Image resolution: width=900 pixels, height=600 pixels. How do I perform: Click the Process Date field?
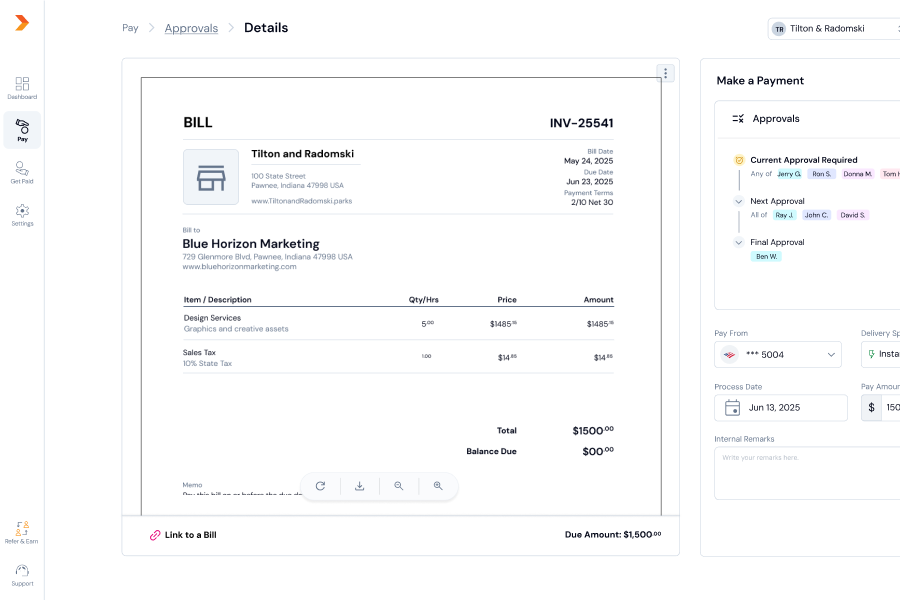coord(780,408)
